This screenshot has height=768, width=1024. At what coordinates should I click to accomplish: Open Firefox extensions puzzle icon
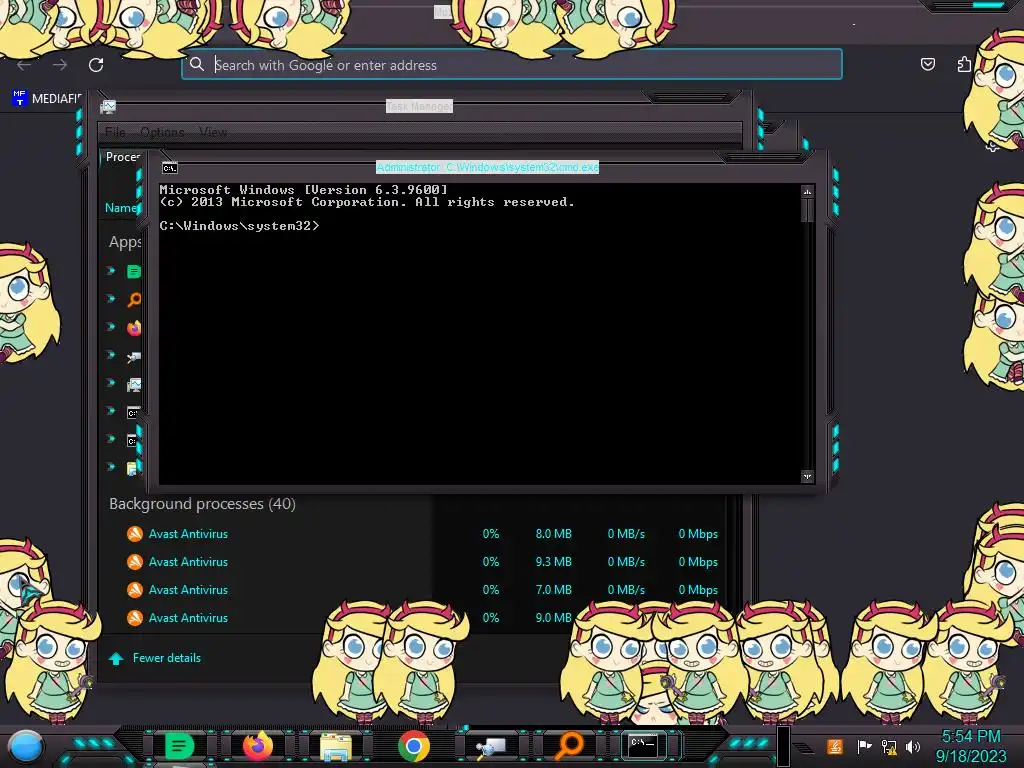click(x=964, y=64)
